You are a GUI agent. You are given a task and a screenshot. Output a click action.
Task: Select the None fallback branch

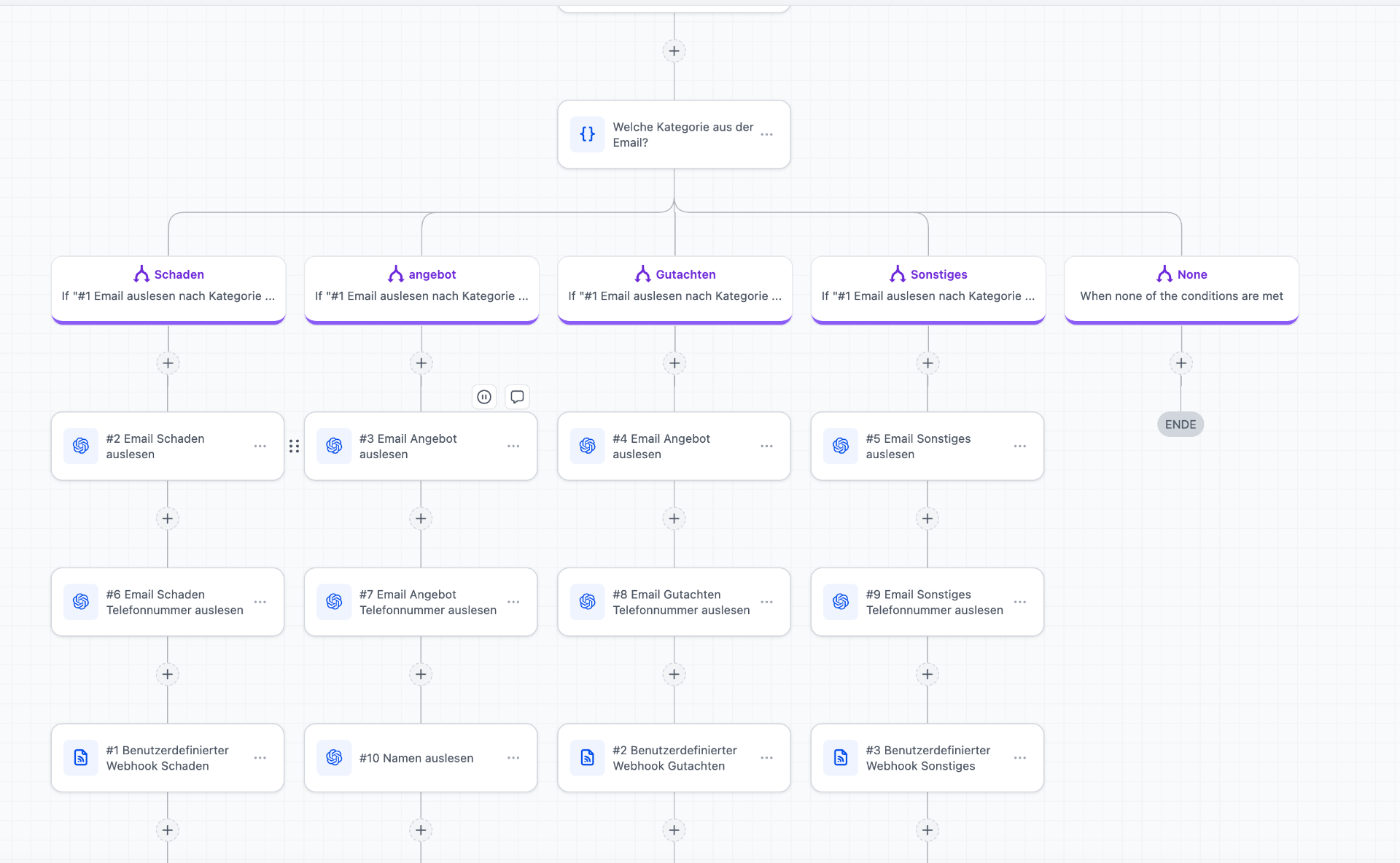(1181, 290)
